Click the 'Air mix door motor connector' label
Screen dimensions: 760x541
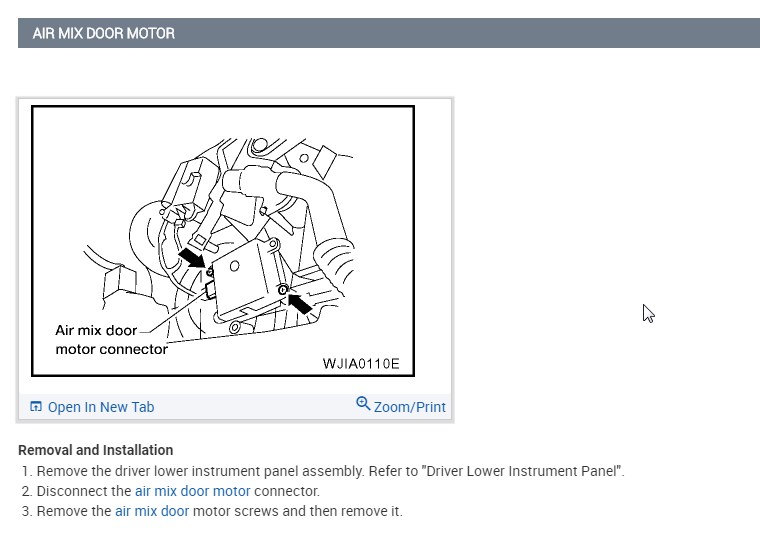[111, 340]
